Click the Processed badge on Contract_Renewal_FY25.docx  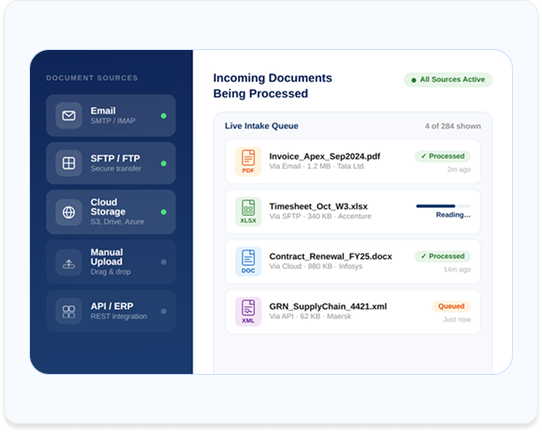pos(443,256)
